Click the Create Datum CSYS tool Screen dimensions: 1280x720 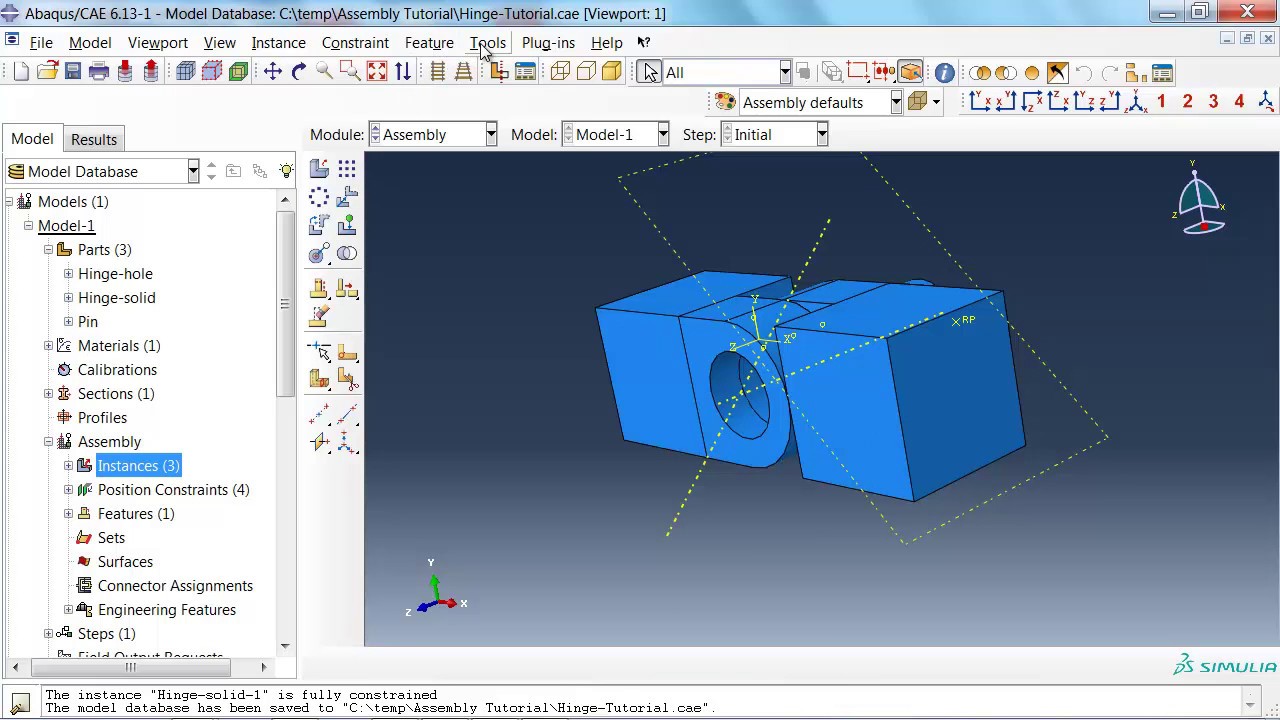(347, 440)
